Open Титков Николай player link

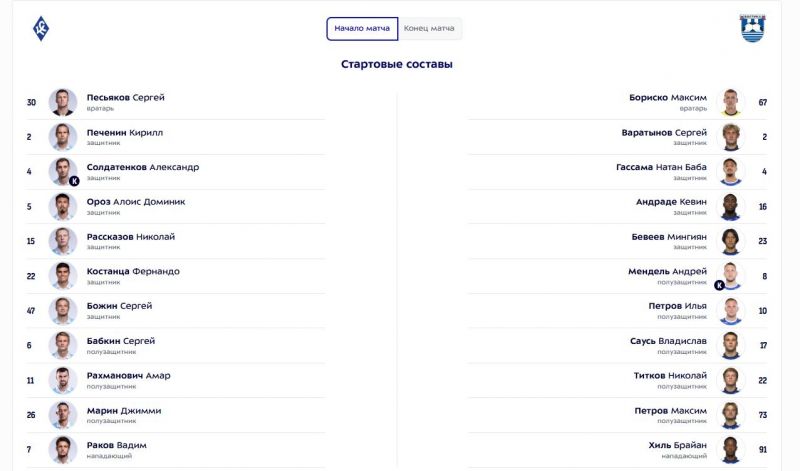[670, 376]
